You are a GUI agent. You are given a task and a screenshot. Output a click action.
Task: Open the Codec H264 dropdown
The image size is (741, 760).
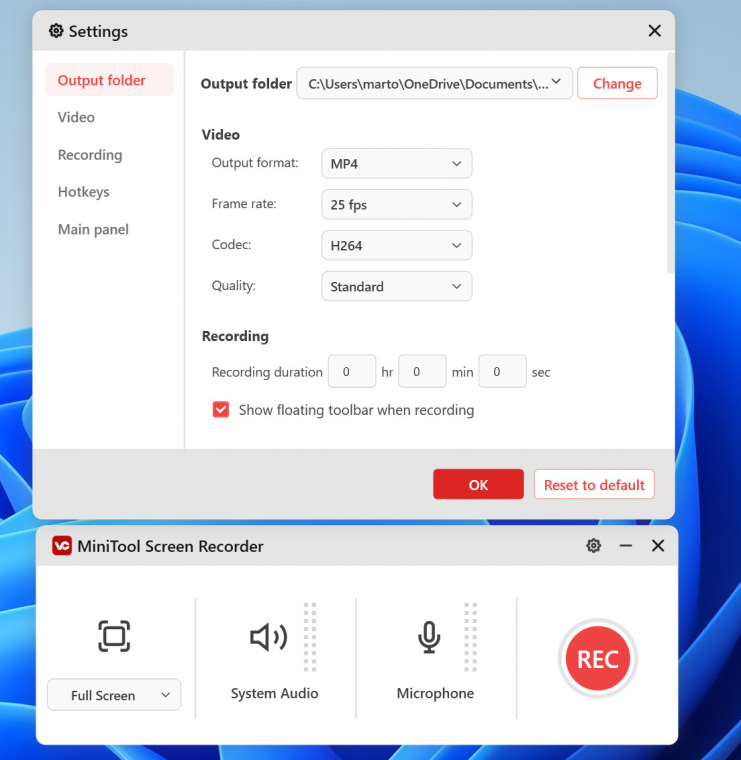396,245
